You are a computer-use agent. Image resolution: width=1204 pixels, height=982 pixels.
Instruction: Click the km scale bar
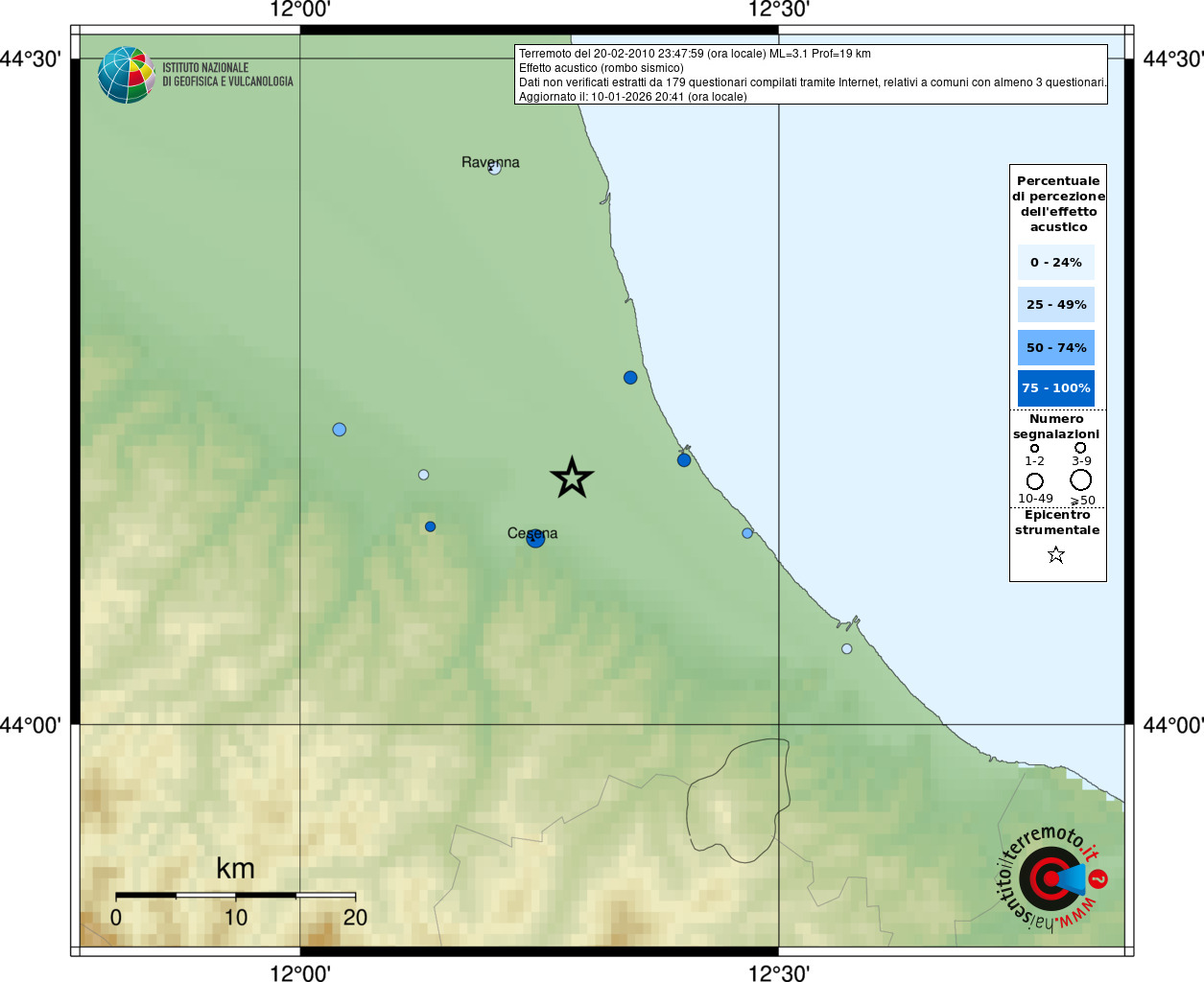pyautogui.click(x=235, y=895)
